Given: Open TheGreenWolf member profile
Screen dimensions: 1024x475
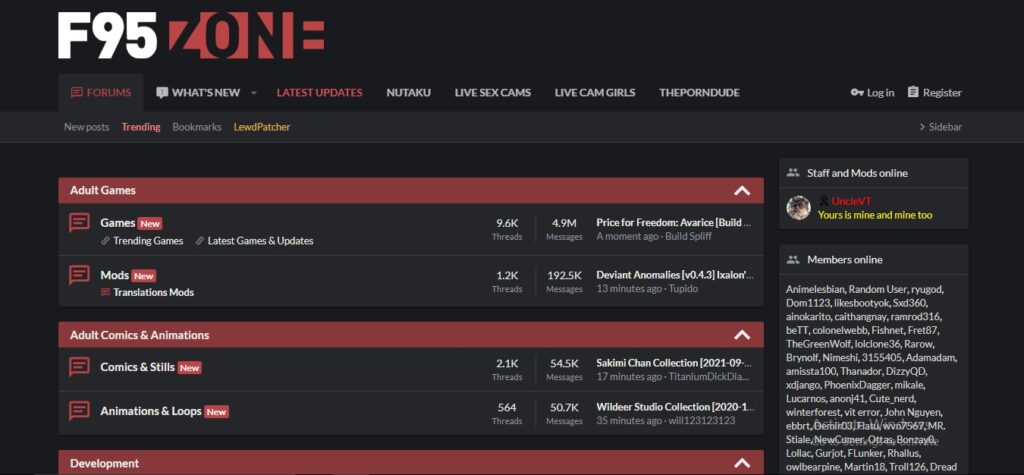Looking at the screenshot, I should point(816,344).
